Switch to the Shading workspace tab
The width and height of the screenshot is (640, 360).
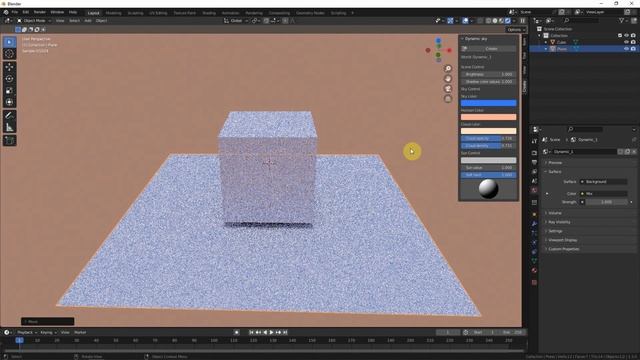point(209,13)
